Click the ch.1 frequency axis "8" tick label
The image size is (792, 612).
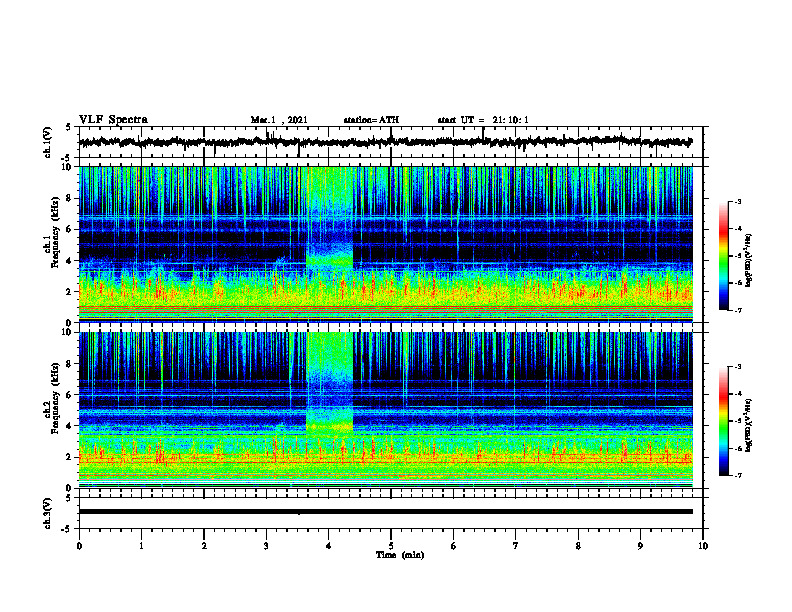tap(70, 198)
